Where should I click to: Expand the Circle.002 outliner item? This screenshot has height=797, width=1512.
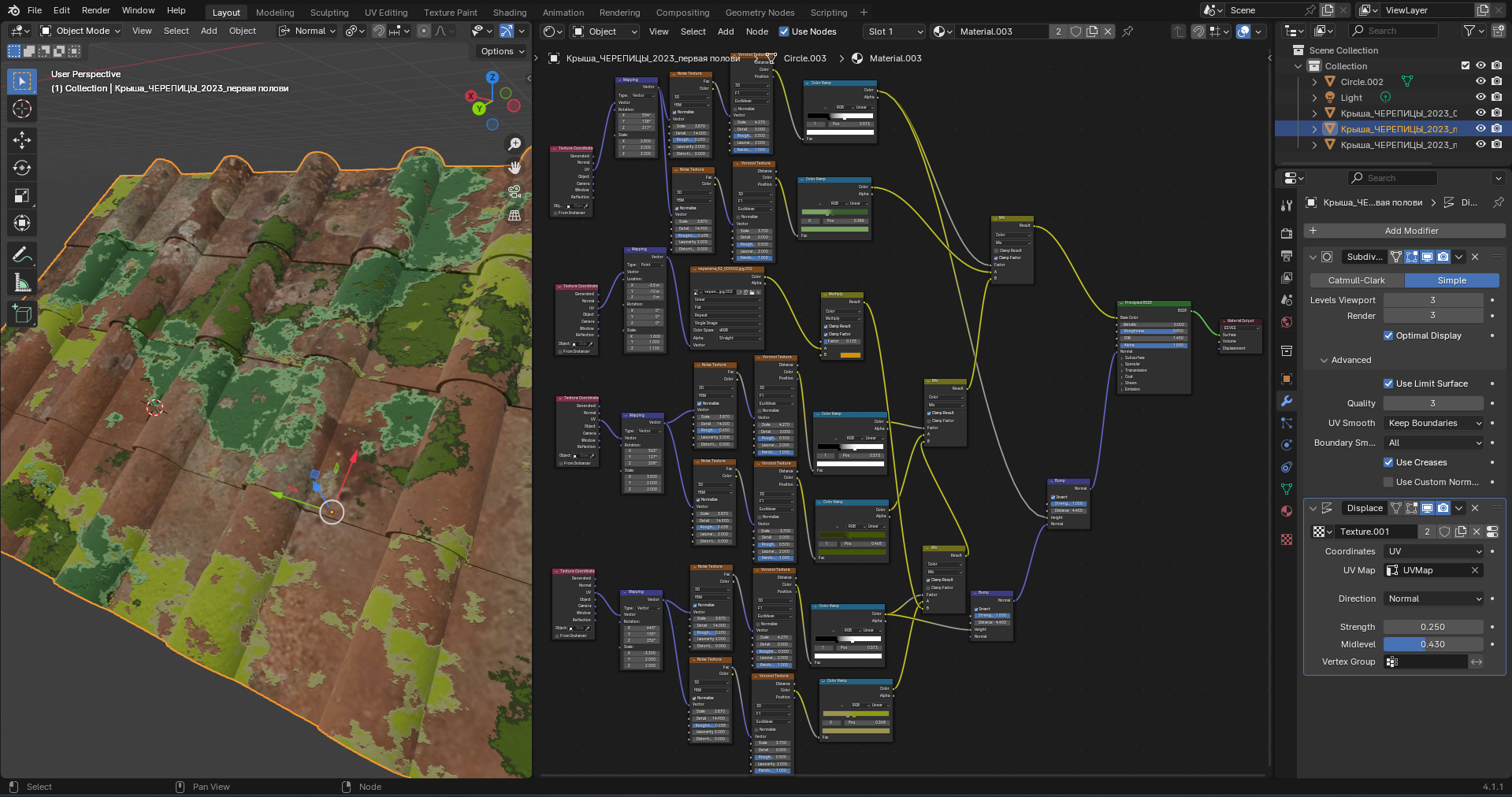[x=1314, y=82]
